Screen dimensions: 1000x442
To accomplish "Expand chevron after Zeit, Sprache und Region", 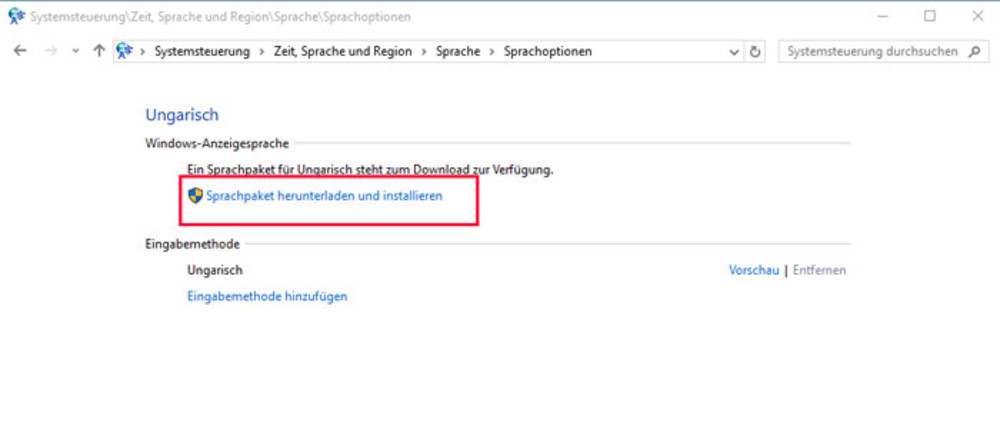I will pyautogui.click(x=423, y=52).
